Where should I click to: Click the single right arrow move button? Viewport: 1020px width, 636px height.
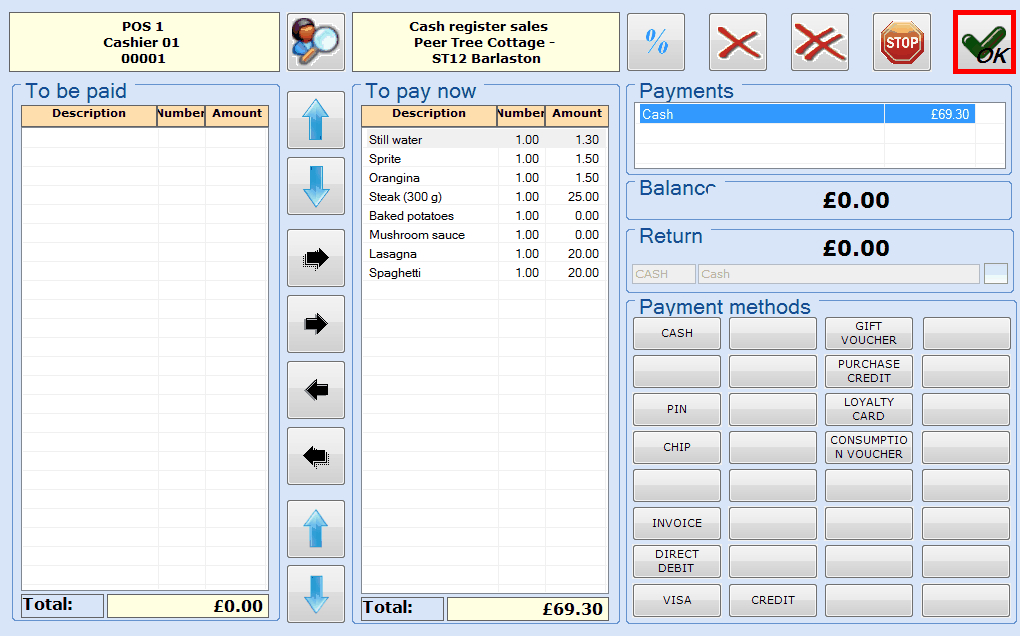pos(316,324)
